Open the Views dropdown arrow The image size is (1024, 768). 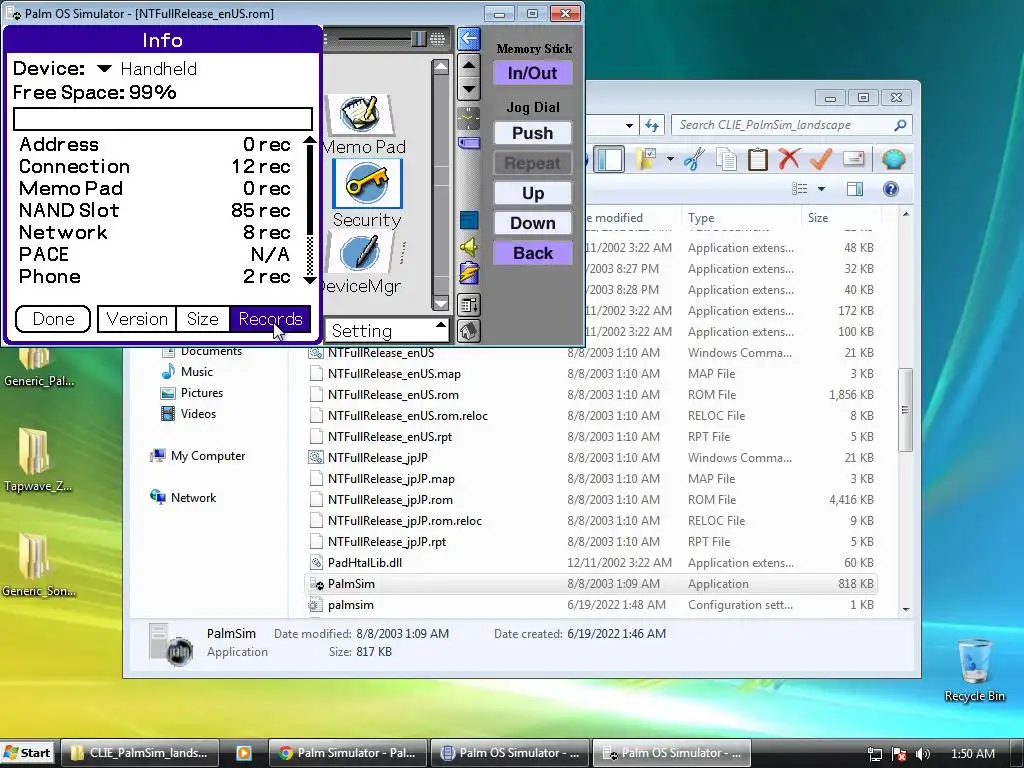pos(822,189)
